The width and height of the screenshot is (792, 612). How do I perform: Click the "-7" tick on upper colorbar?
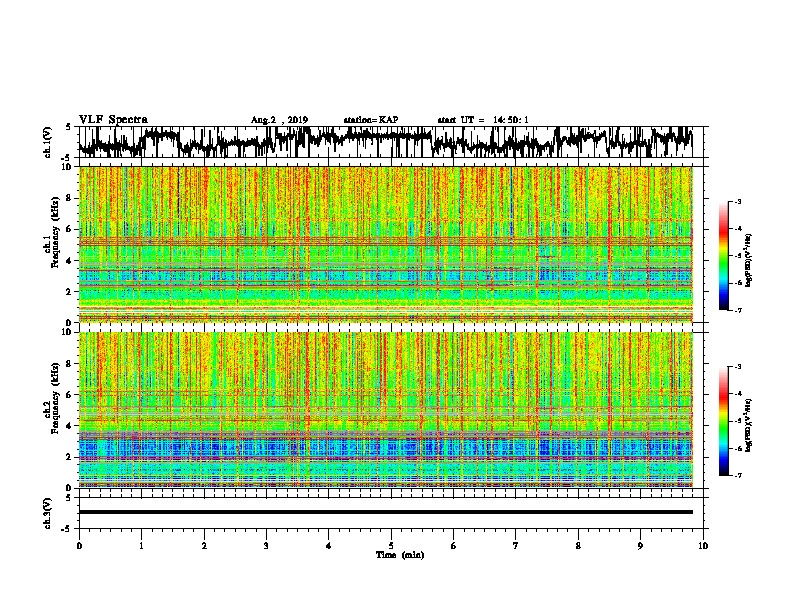click(x=737, y=310)
